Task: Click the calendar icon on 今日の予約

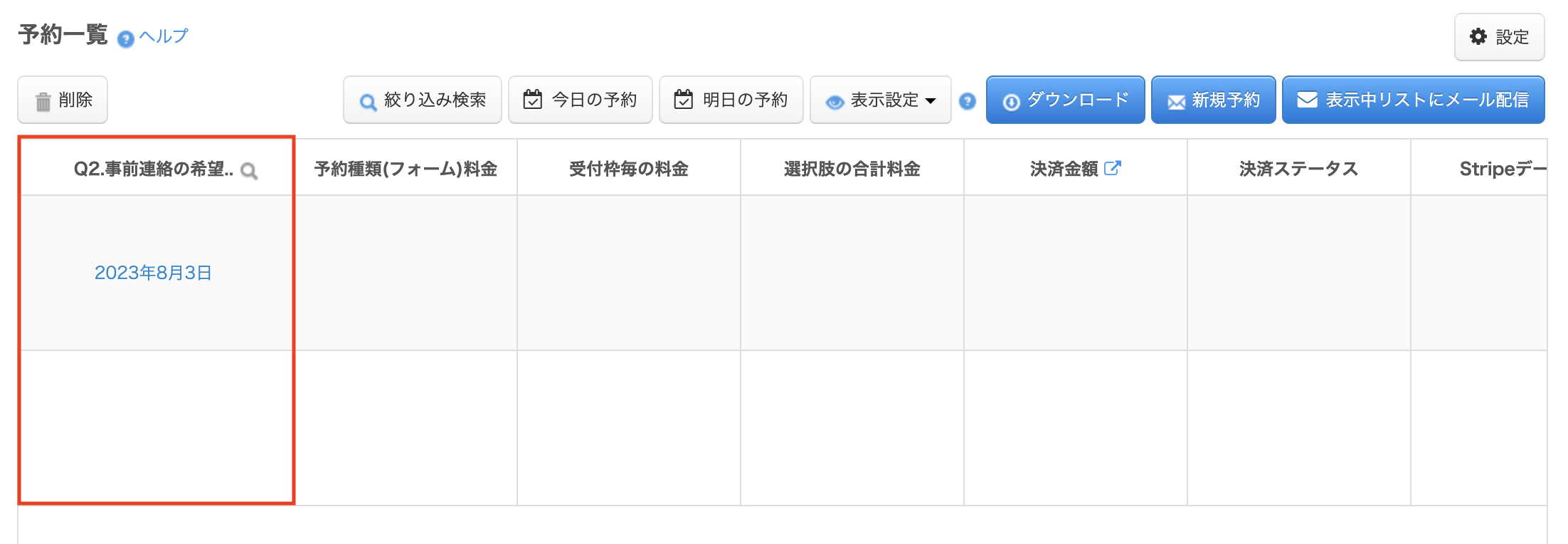Action: [532, 100]
